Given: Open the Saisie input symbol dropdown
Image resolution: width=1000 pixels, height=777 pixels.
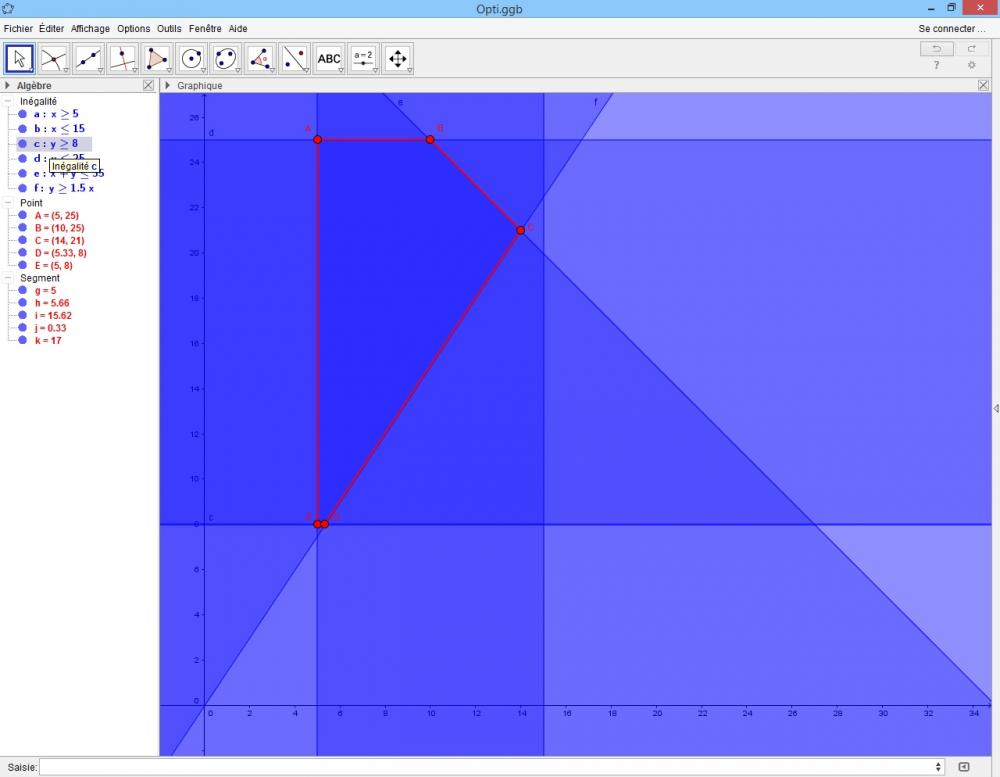Looking at the screenshot, I should coord(938,767).
